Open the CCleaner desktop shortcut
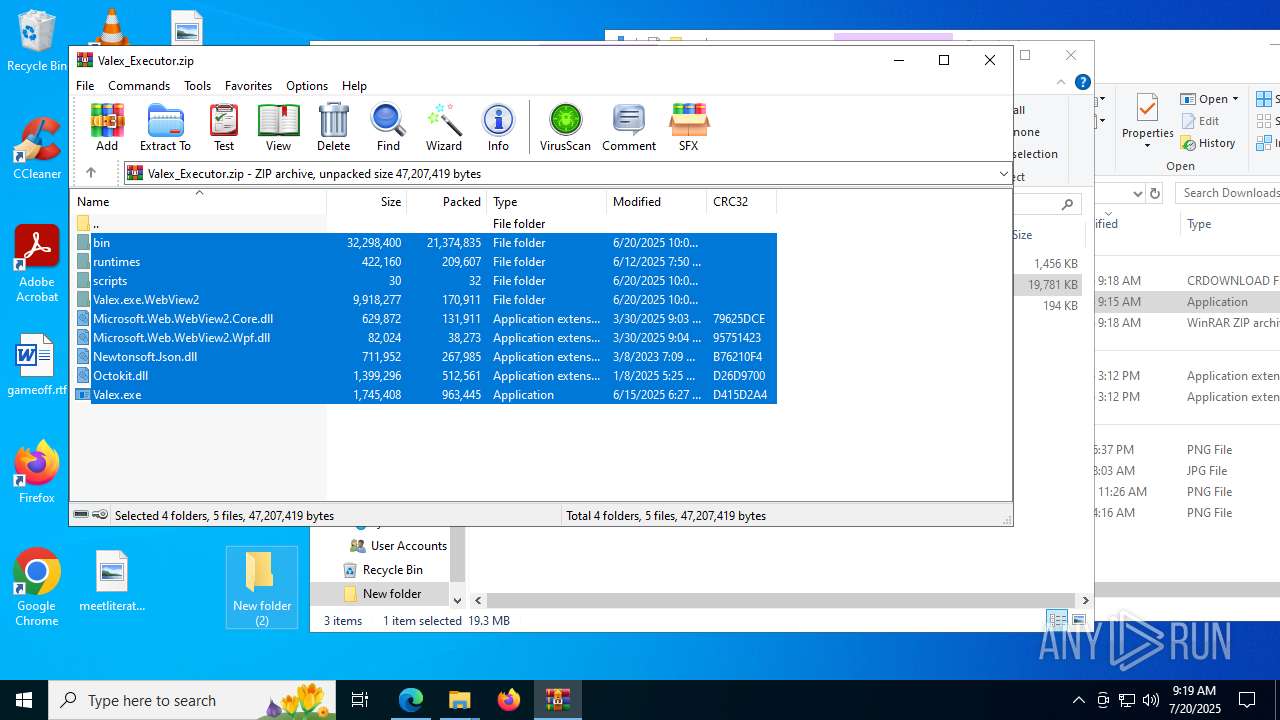This screenshot has height=720, width=1280. pos(37,149)
